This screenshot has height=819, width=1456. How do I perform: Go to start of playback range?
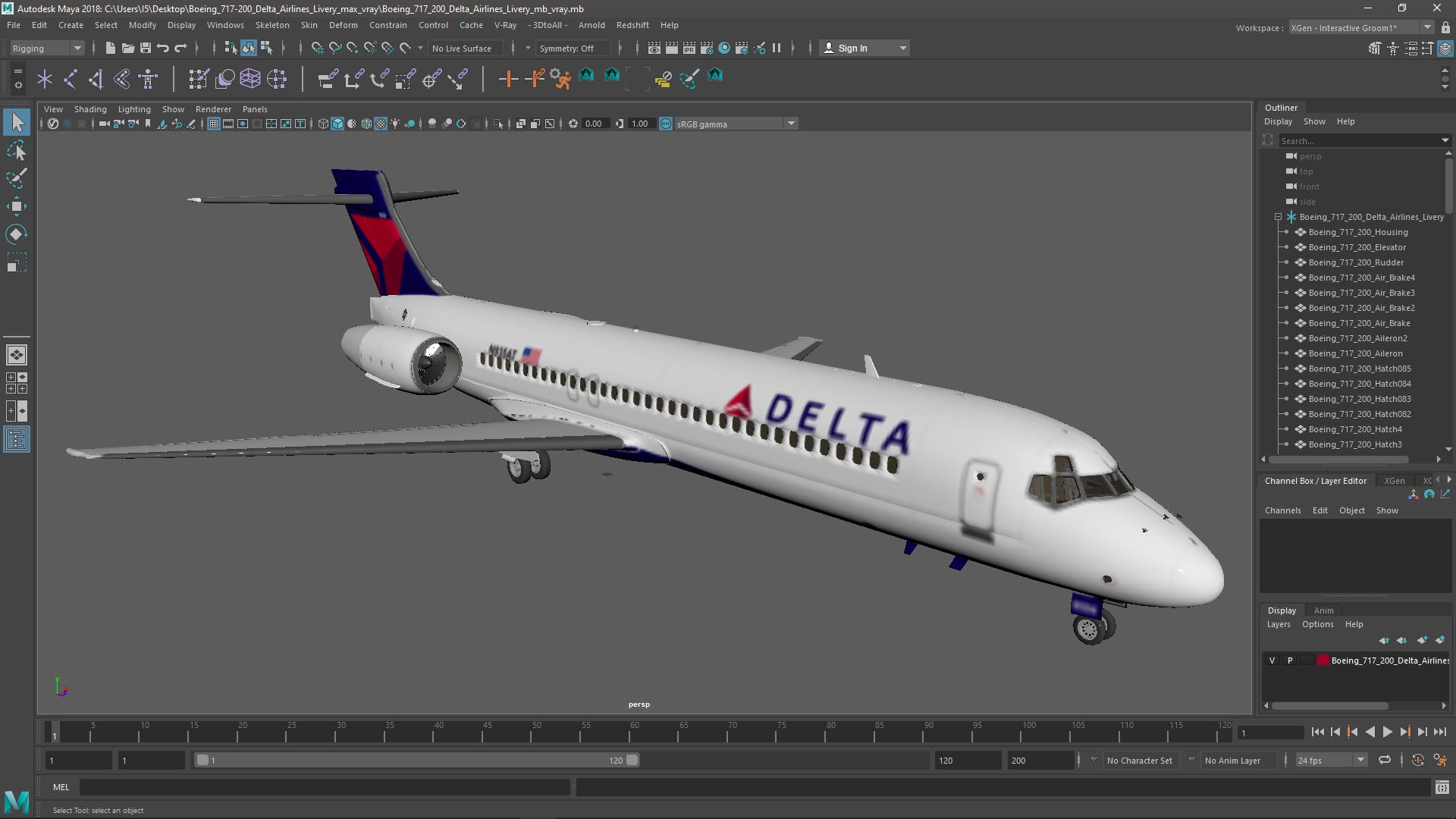coord(1317,732)
